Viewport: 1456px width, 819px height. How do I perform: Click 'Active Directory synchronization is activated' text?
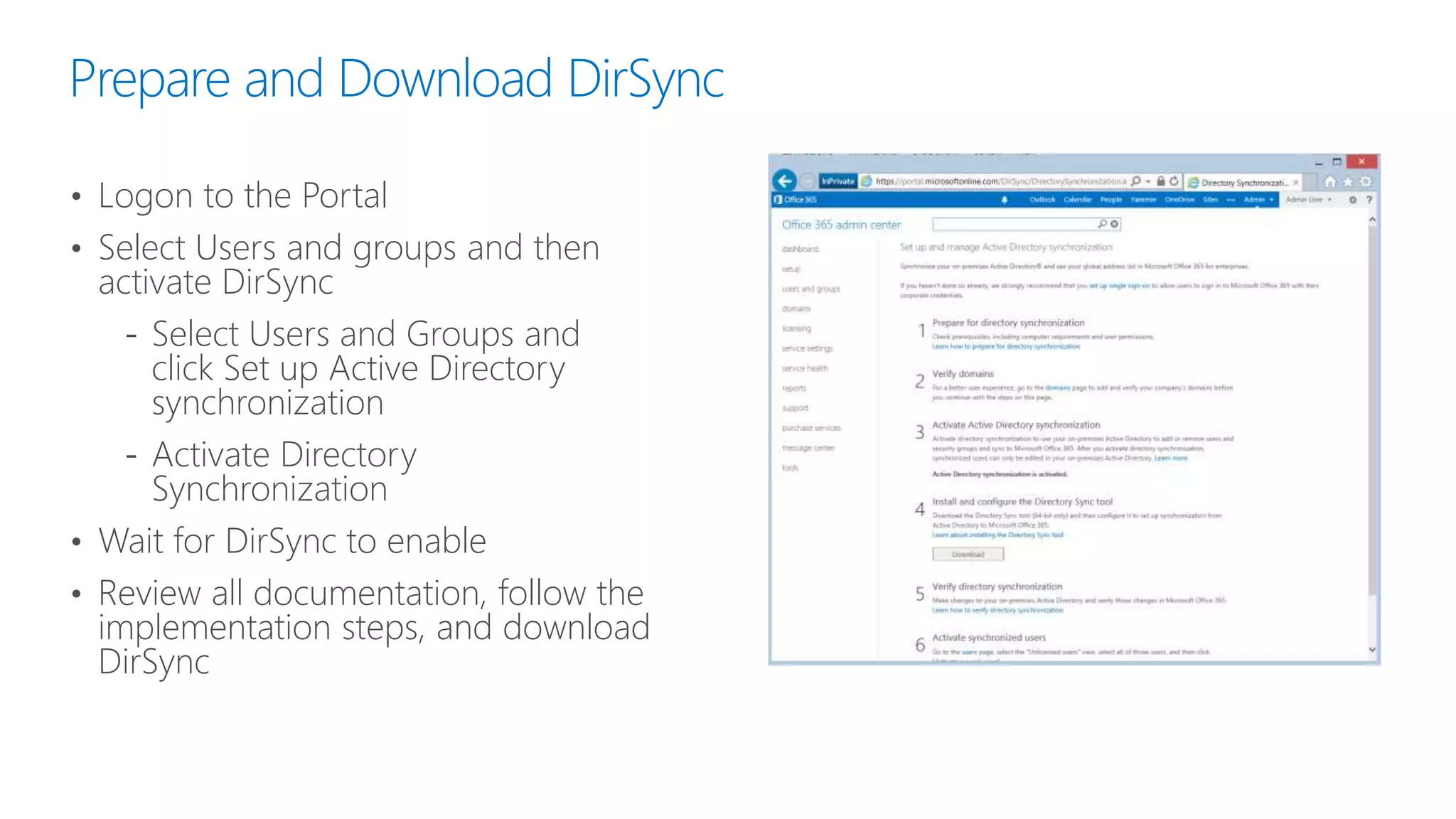pyautogui.click(x=1000, y=474)
